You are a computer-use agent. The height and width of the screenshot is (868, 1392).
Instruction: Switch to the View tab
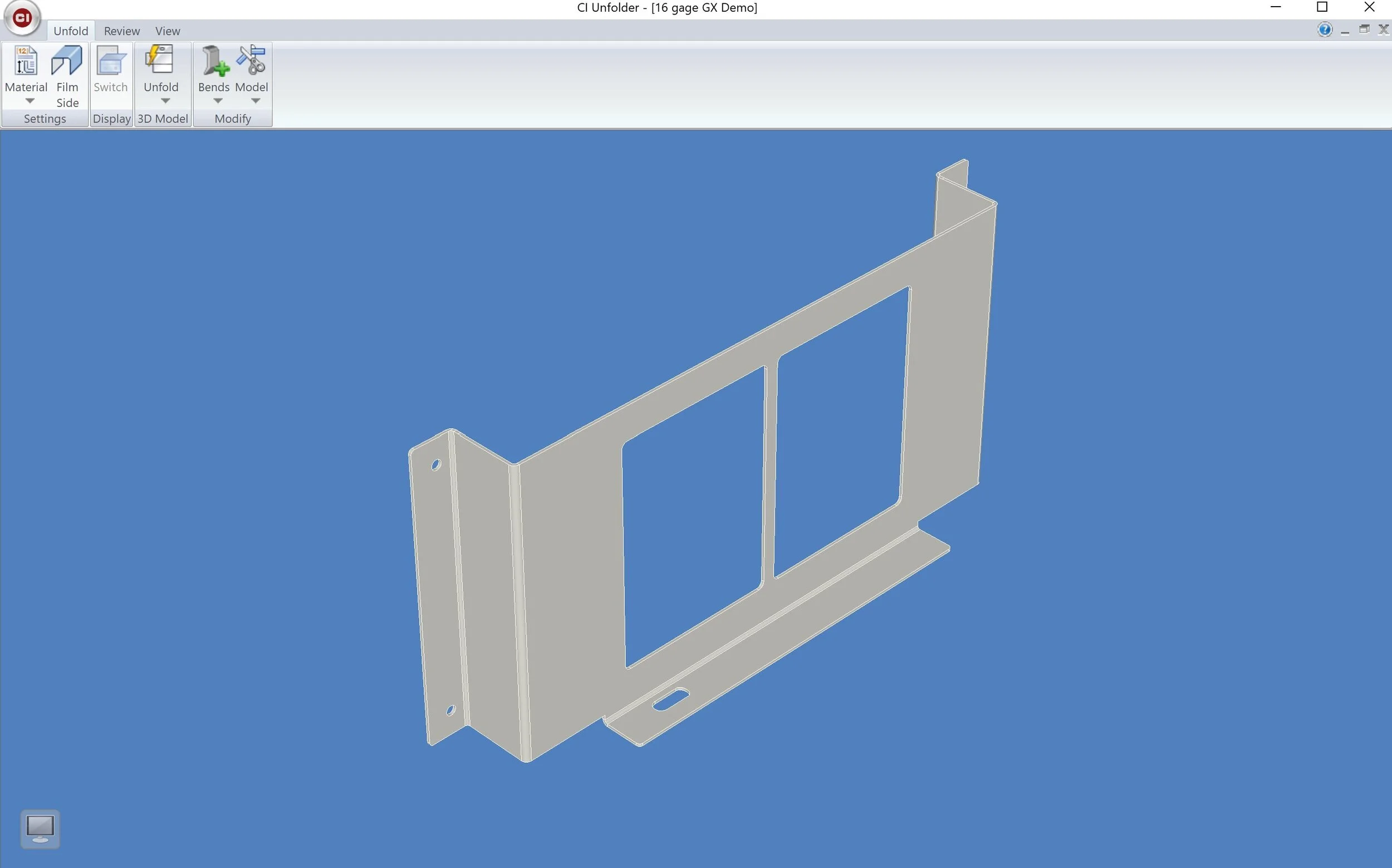coord(168,31)
